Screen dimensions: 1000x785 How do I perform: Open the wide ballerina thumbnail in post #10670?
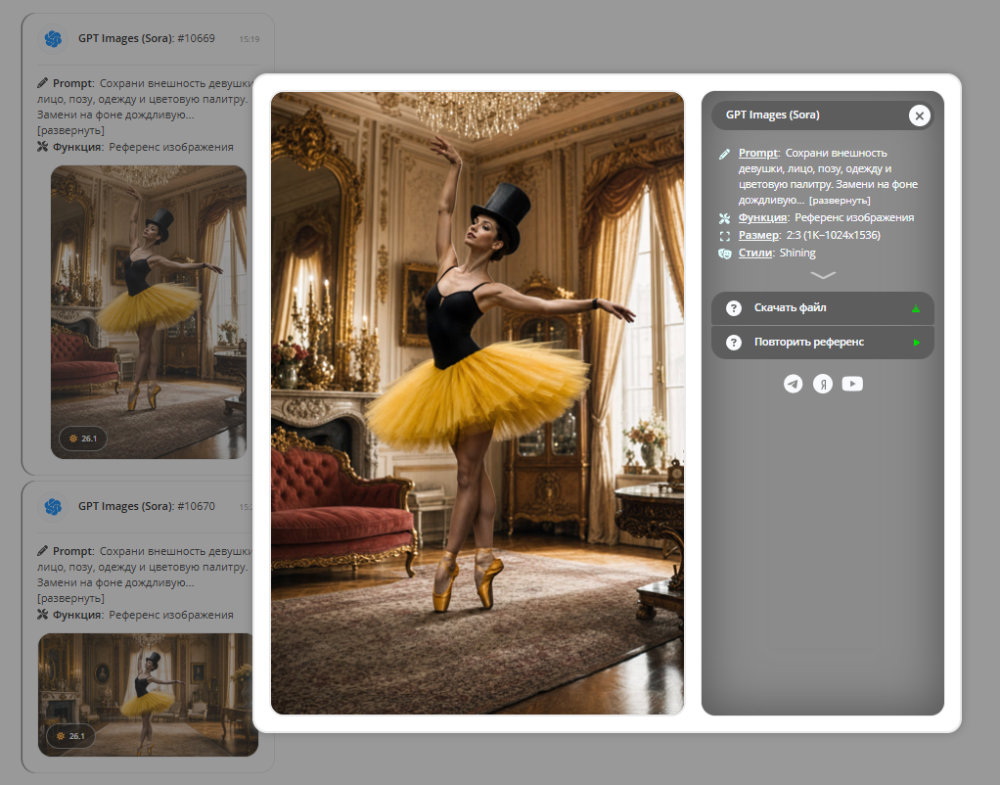click(x=148, y=695)
